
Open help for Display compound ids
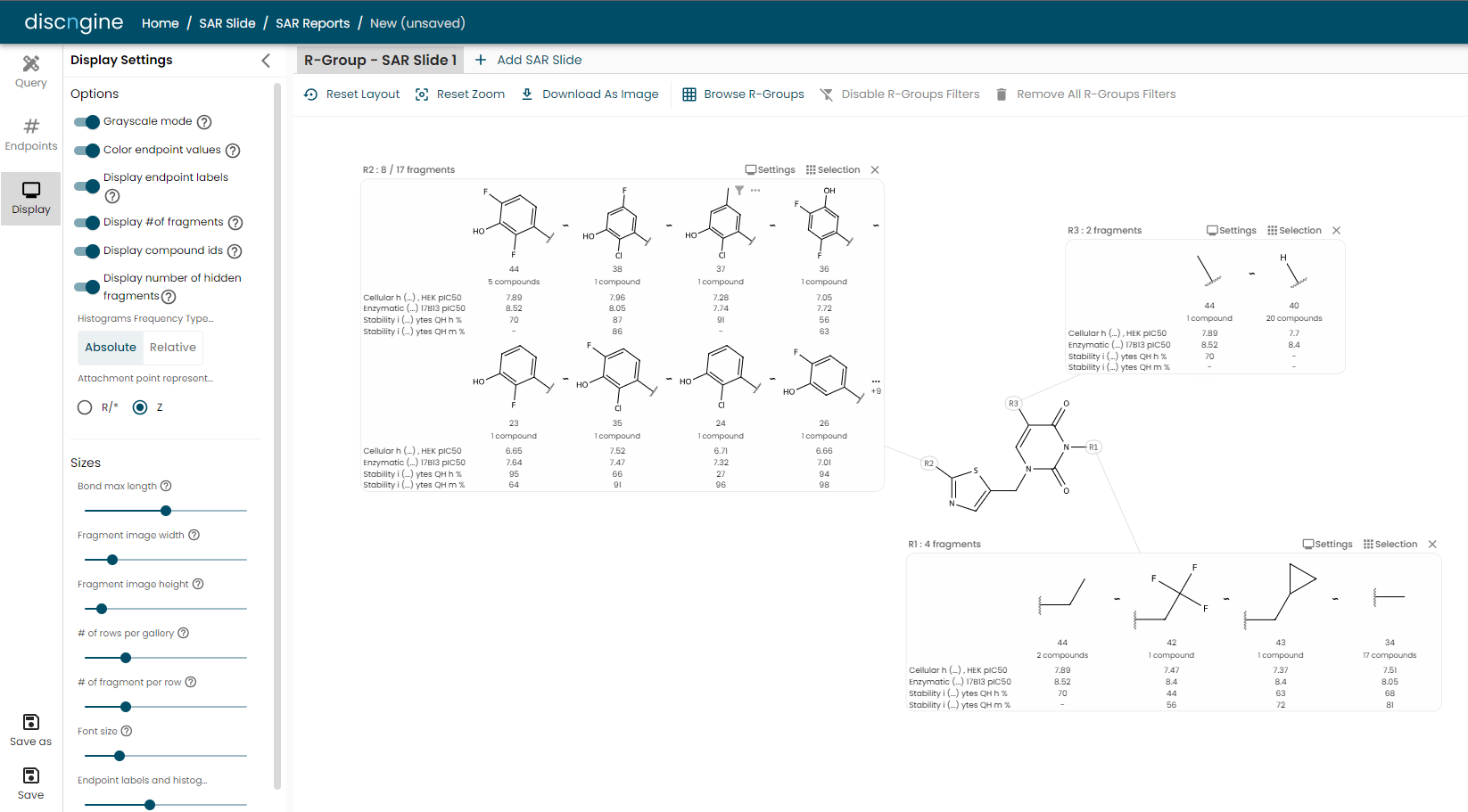coord(235,251)
